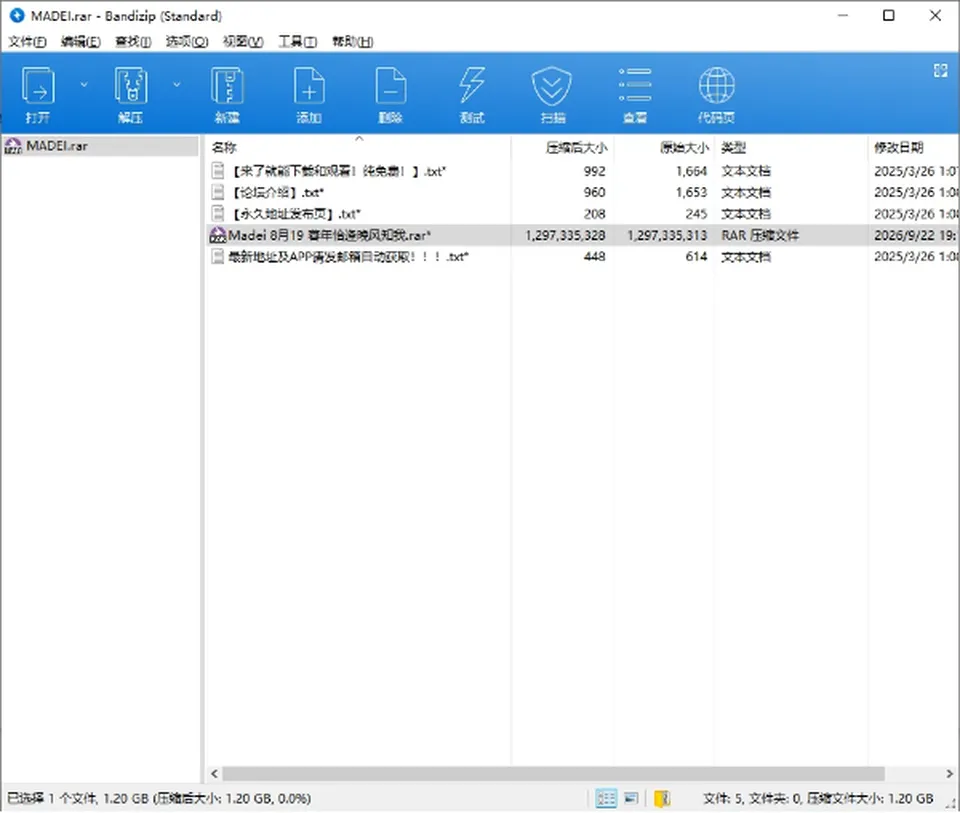Screen dimensions: 960x813
Task: Select the 【论坛介绍】.txt file name
Action: [276, 193]
